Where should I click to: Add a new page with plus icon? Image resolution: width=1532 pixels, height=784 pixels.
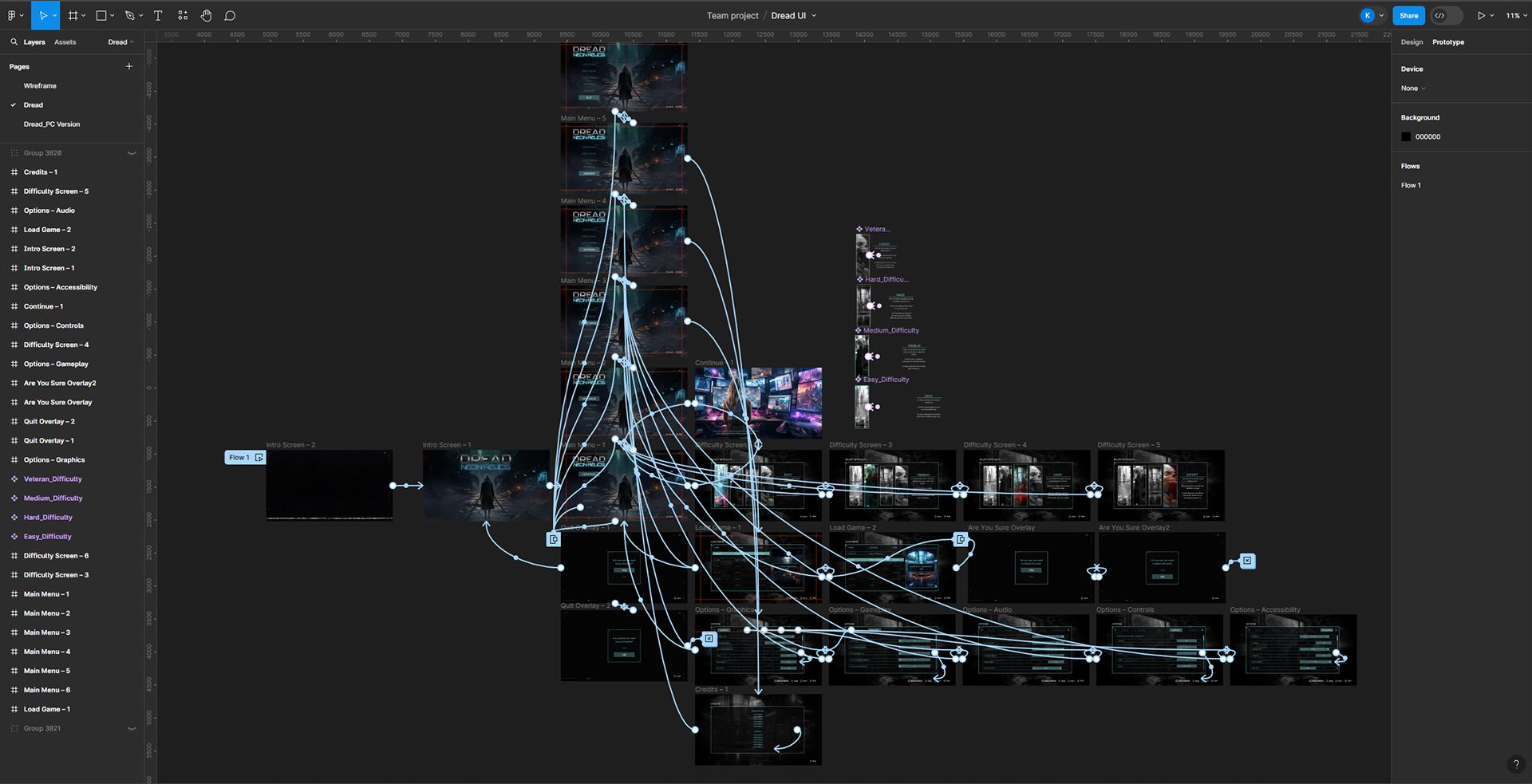point(129,66)
